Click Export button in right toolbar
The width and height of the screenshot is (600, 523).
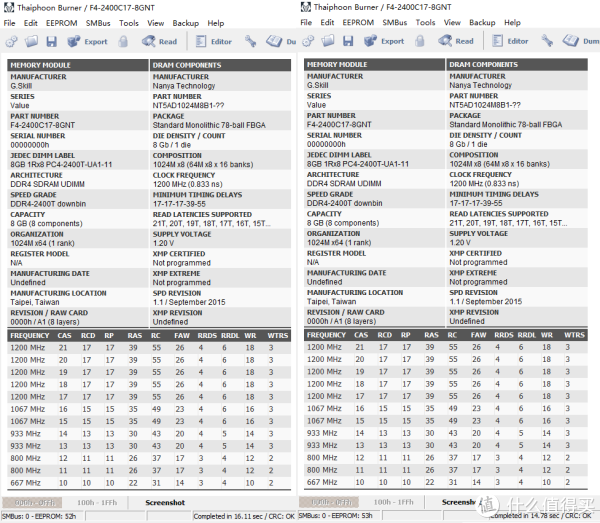click(x=384, y=41)
